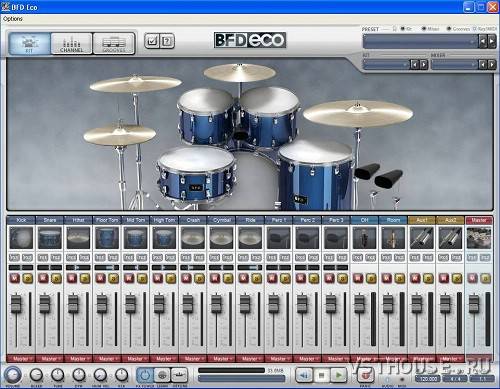The width and height of the screenshot is (500, 389).
Task: Click the floor tom in kit view
Action: (315, 175)
